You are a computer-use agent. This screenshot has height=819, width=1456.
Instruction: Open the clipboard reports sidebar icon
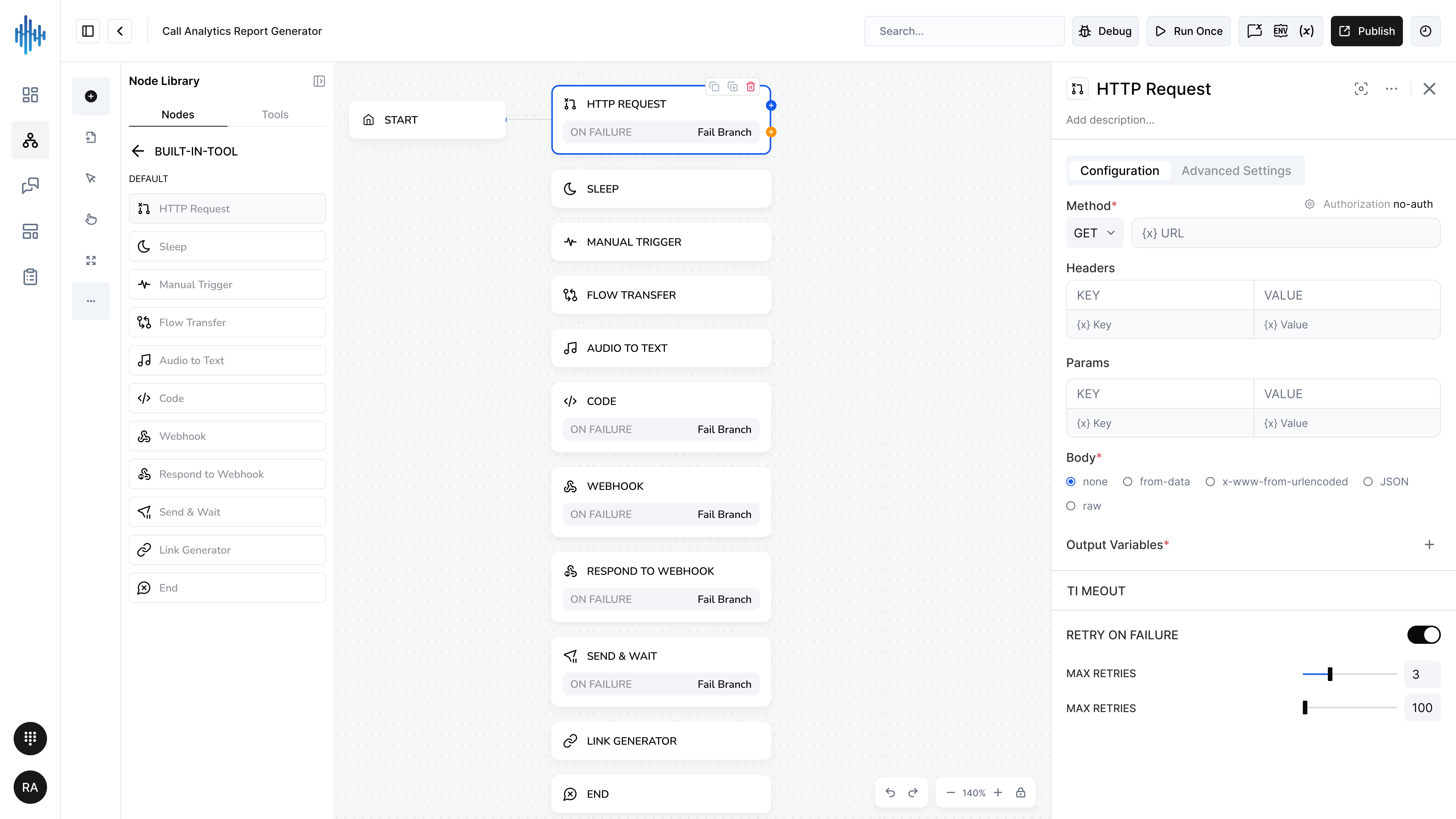30,277
